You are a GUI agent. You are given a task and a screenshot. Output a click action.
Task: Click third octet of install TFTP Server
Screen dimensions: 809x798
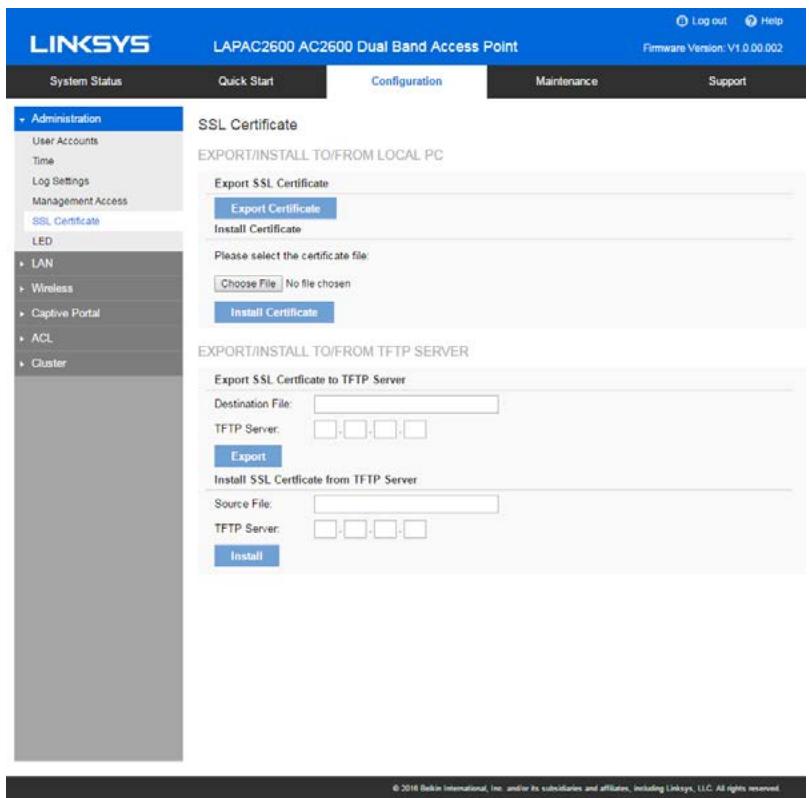click(385, 529)
